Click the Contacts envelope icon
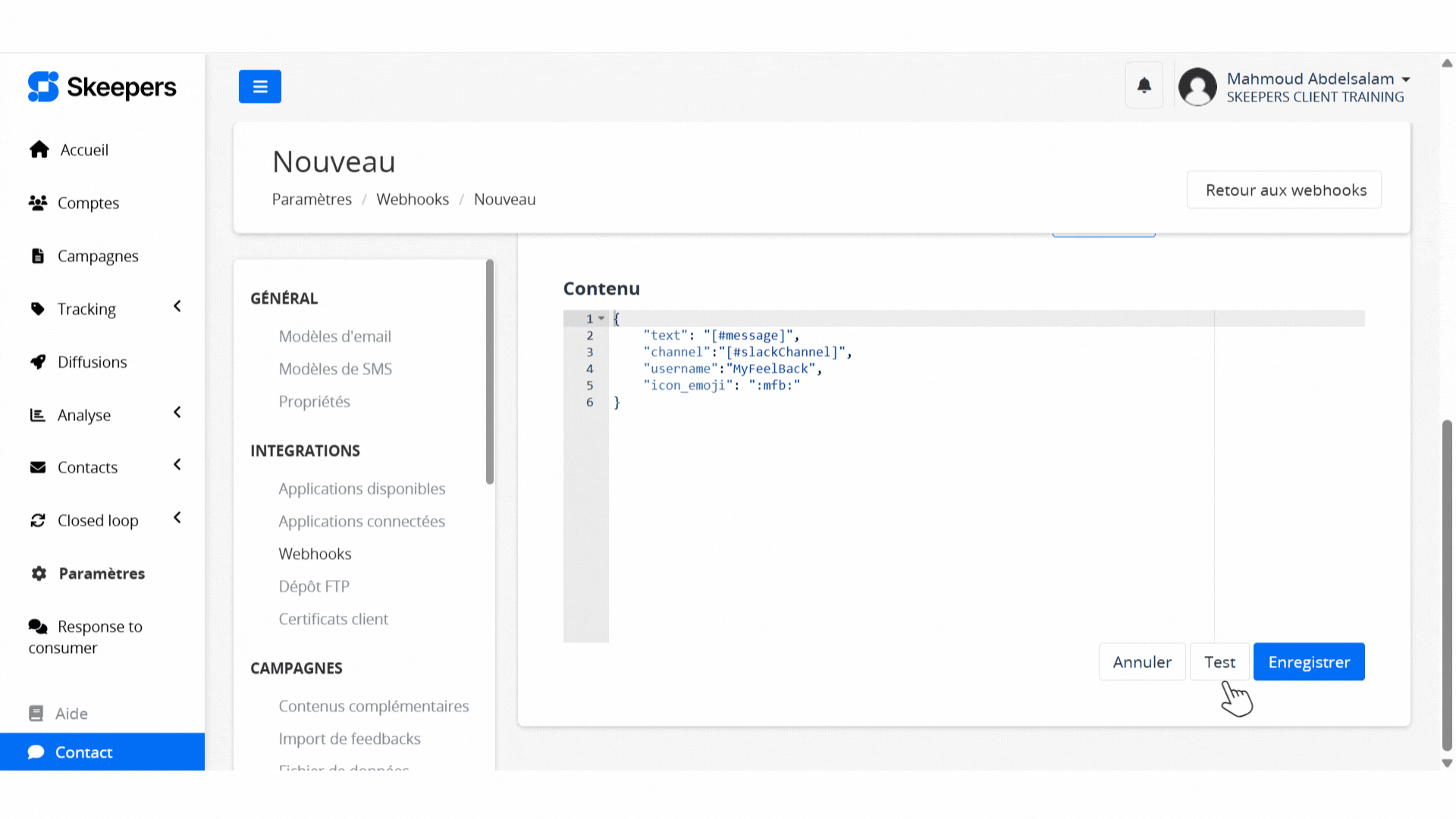Screen dimensions: 1456x819 coord(38,467)
